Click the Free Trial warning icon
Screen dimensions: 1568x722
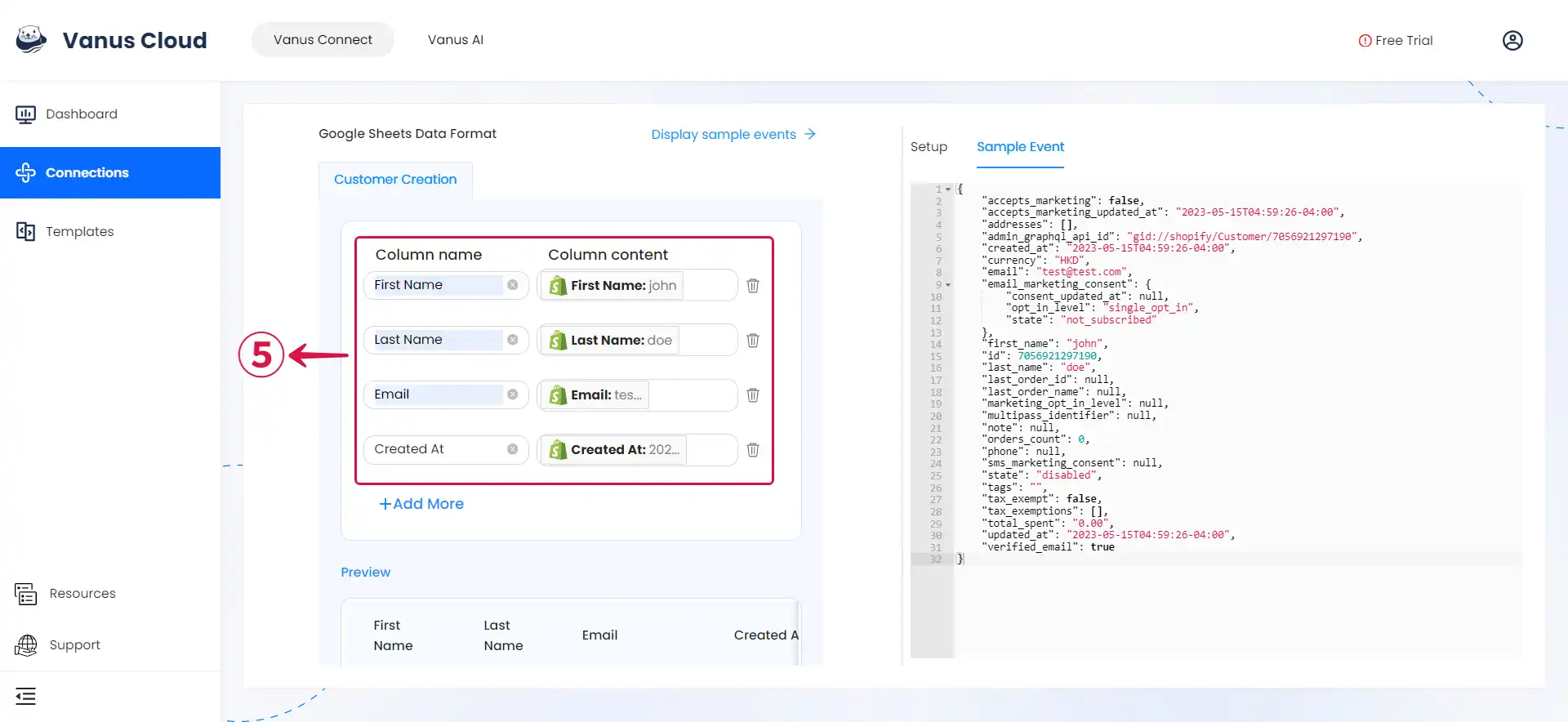(1365, 41)
